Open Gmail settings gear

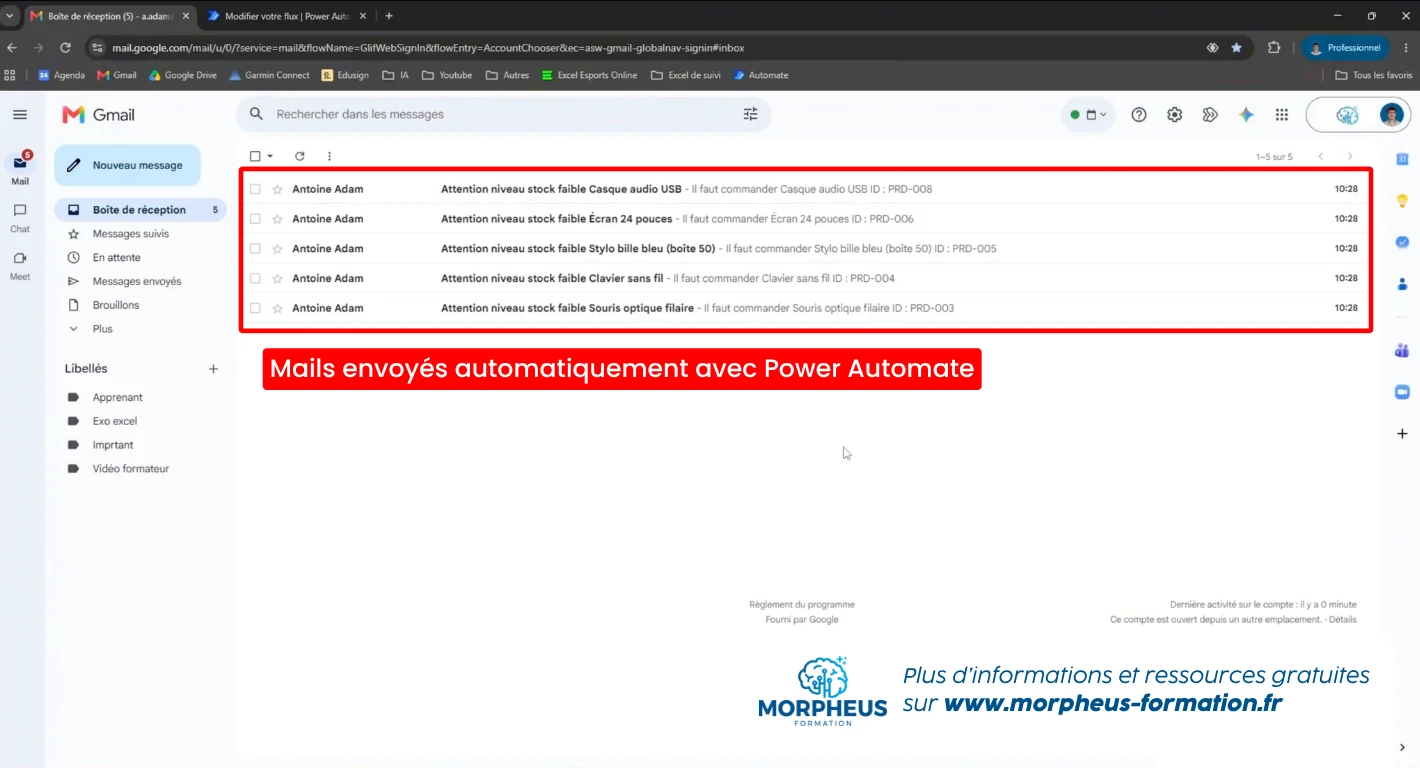[x=1175, y=115]
